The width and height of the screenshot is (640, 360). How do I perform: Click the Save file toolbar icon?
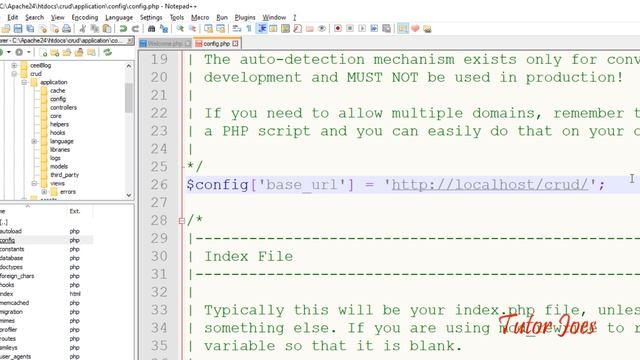click(x=18, y=29)
